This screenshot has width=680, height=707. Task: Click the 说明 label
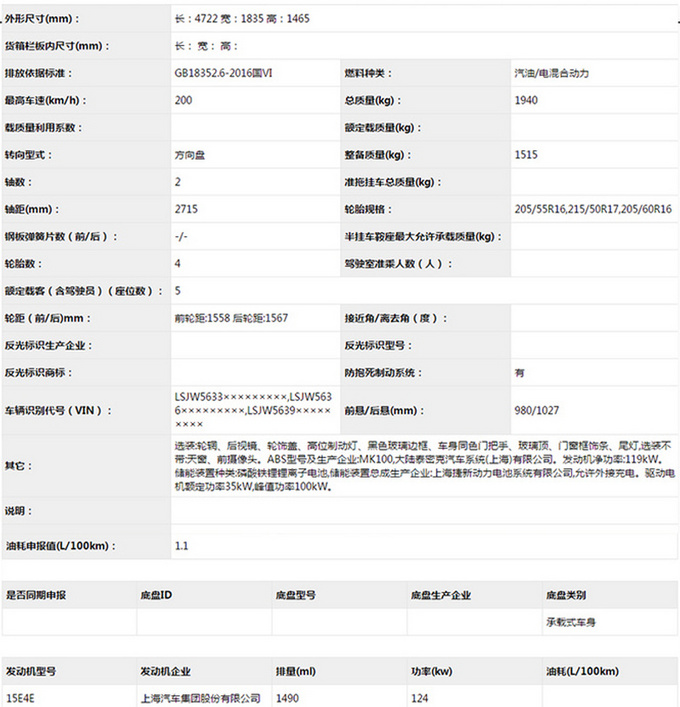pyautogui.click(x=18, y=511)
